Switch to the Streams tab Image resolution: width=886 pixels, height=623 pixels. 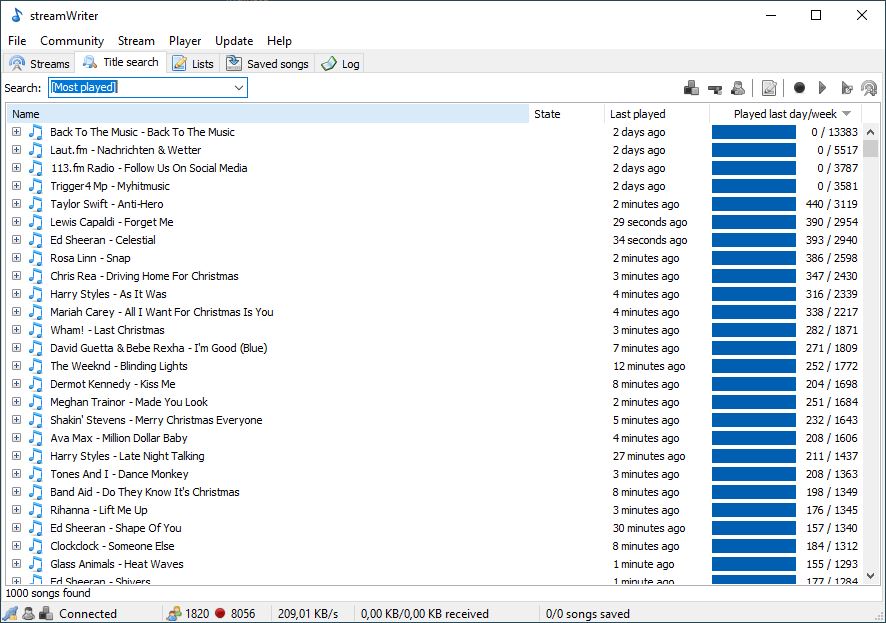tap(40, 63)
